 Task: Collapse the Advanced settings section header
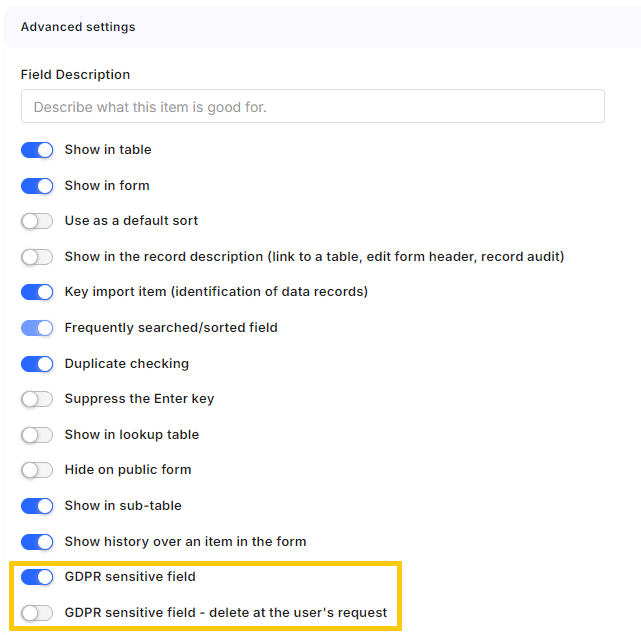(323, 27)
